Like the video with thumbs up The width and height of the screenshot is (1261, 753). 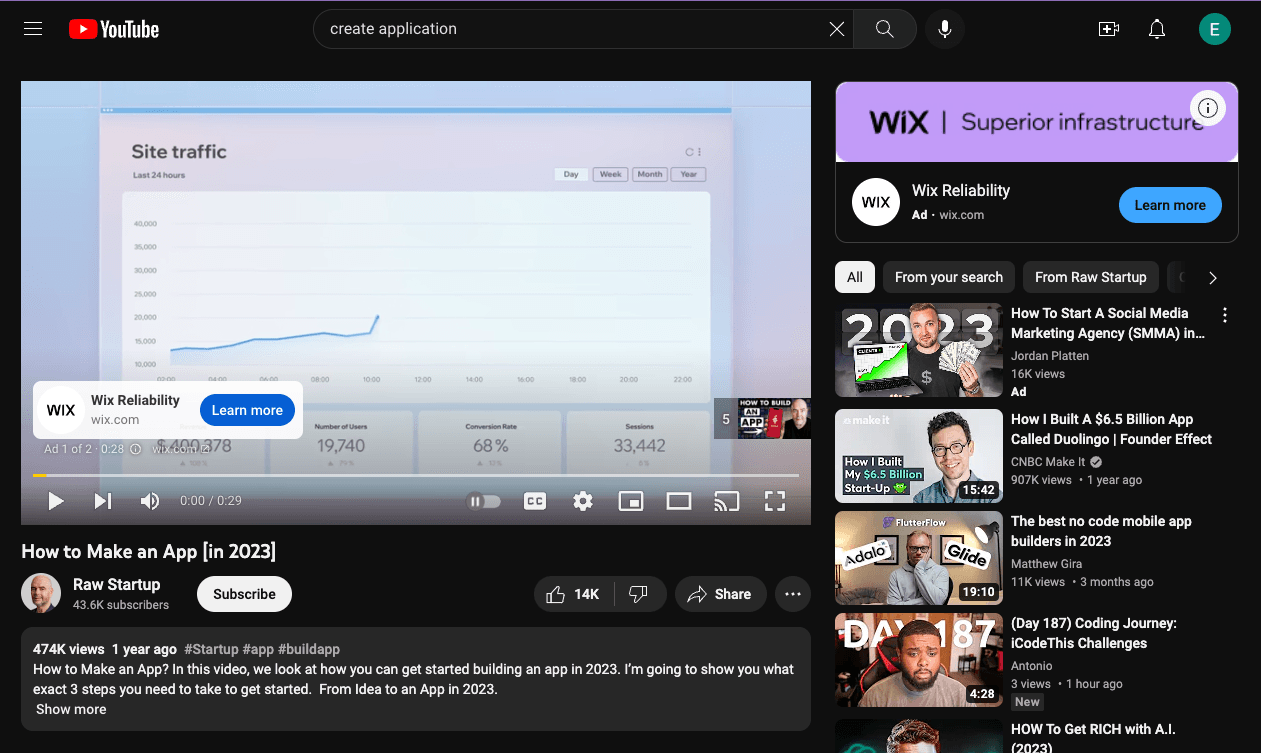click(573, 594)
